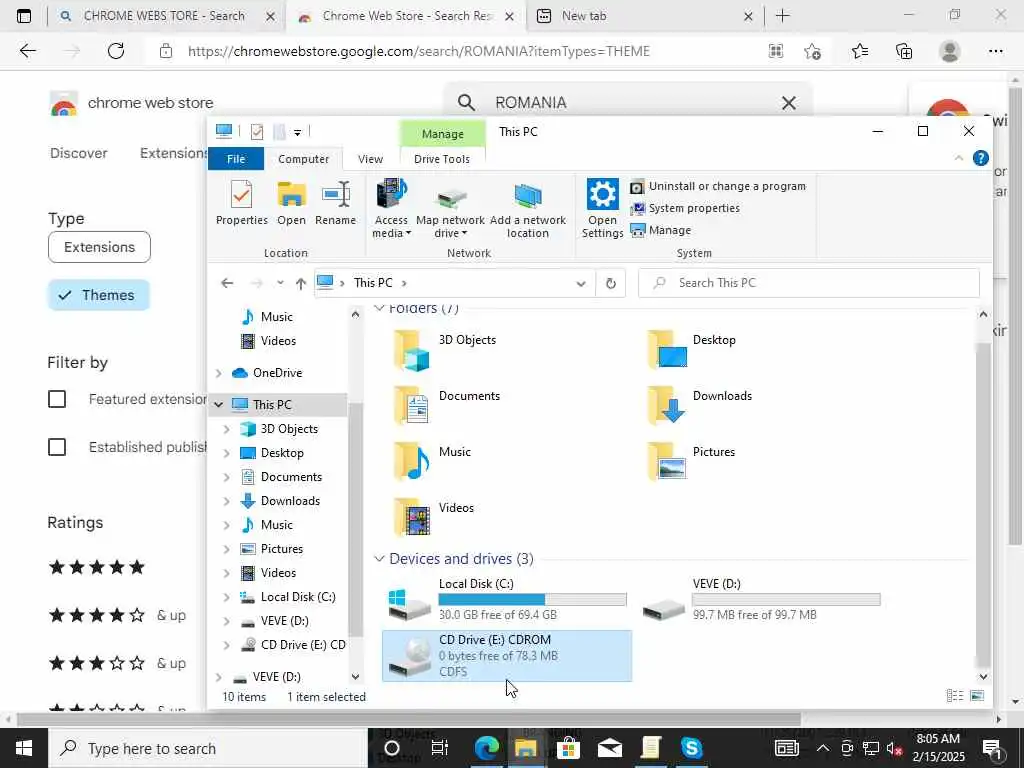Open Microsoft Store from the taskbar
1024x768 pixels.
click(568, 748)
